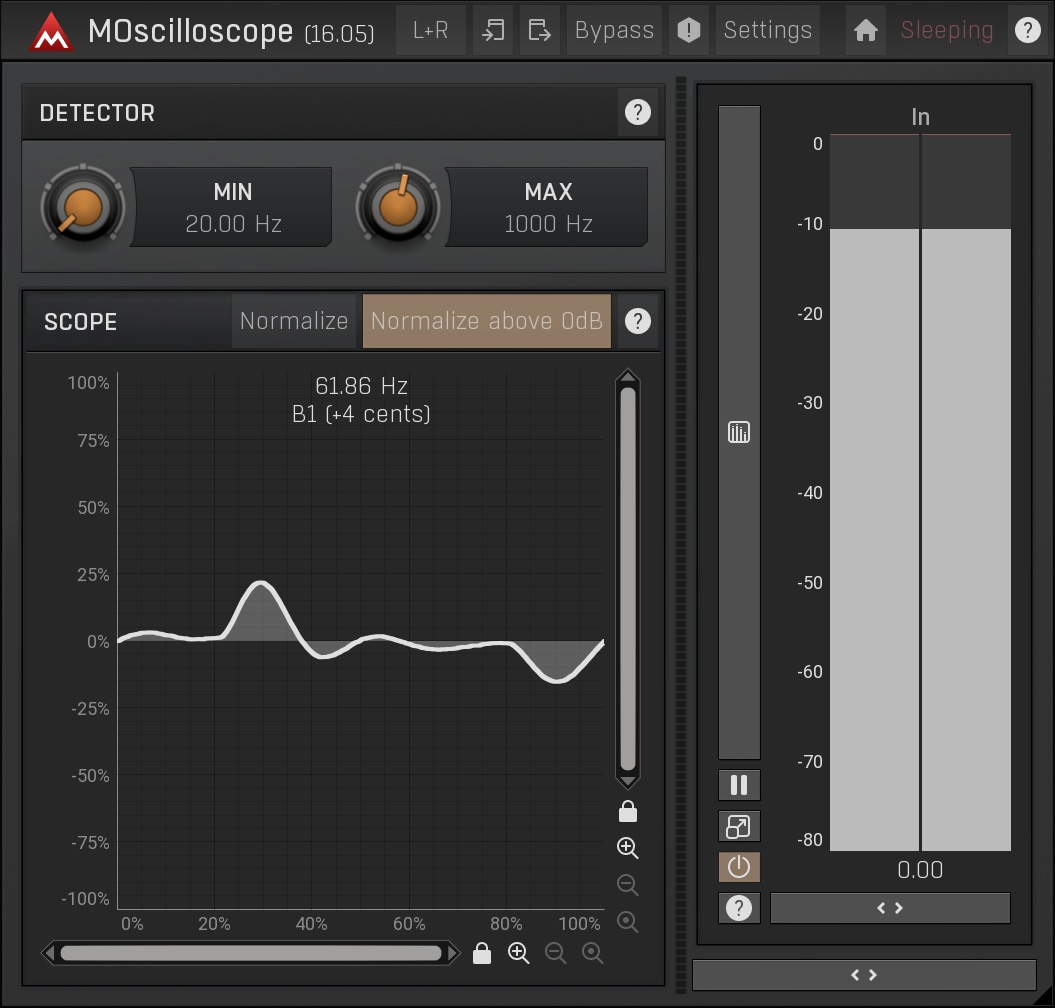Image resolution: width=1055 pixels, height=1008 pixels.
Task: Click the home icon
Action: (865, 30)
